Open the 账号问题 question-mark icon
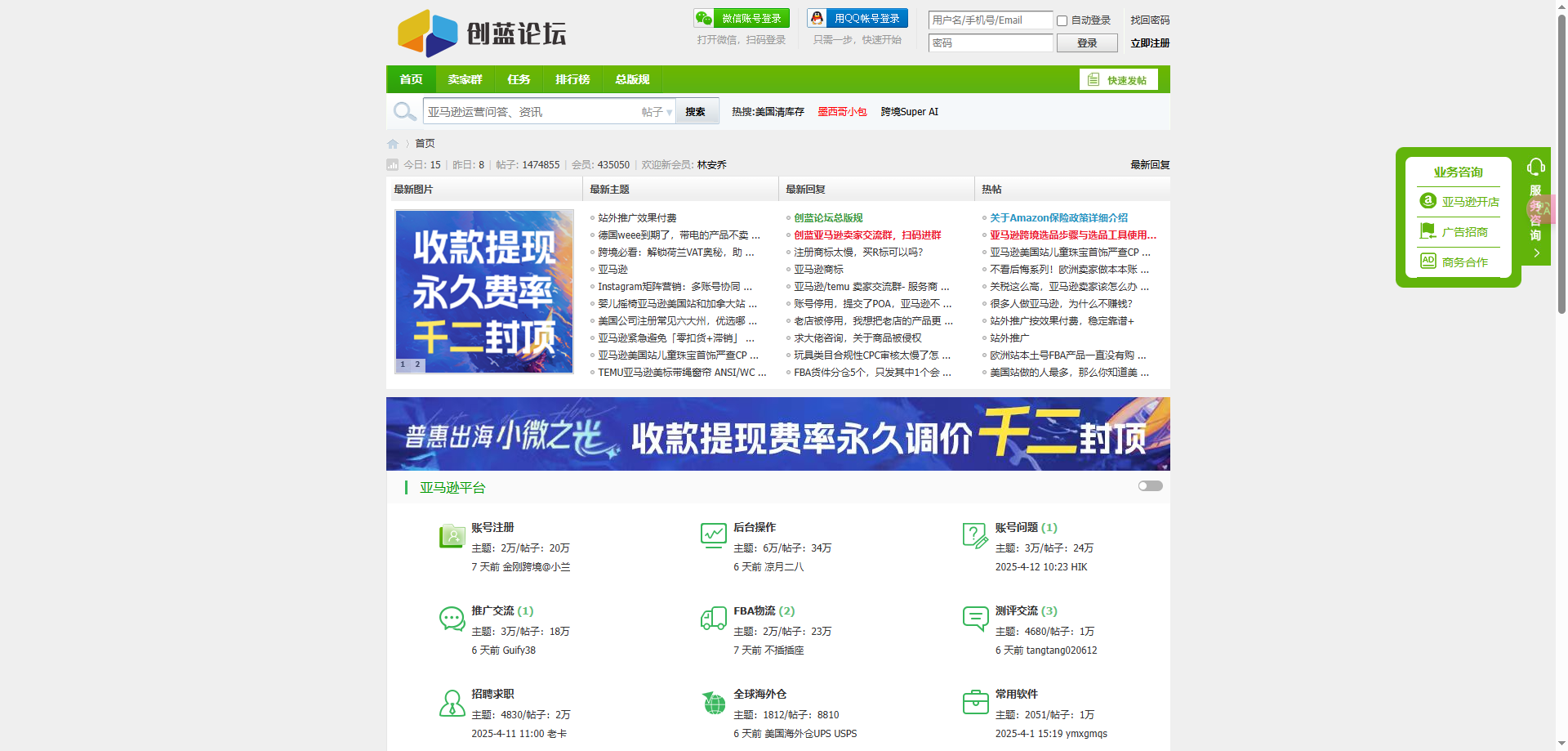The width and height of the screenshot is (1568, 751). (x=975, y=537)
